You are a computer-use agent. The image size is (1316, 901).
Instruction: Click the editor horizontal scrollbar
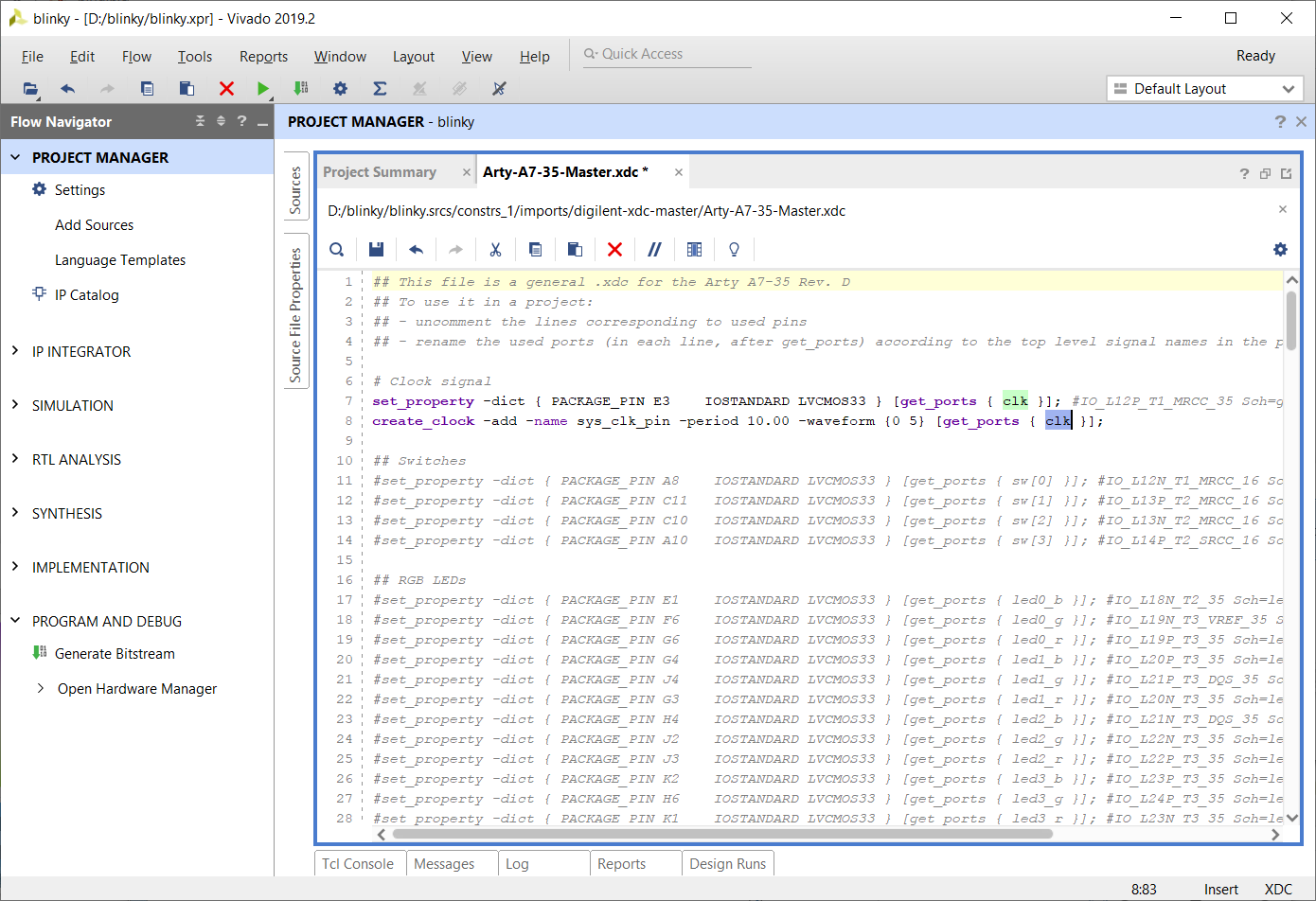(x=722, y=834)
